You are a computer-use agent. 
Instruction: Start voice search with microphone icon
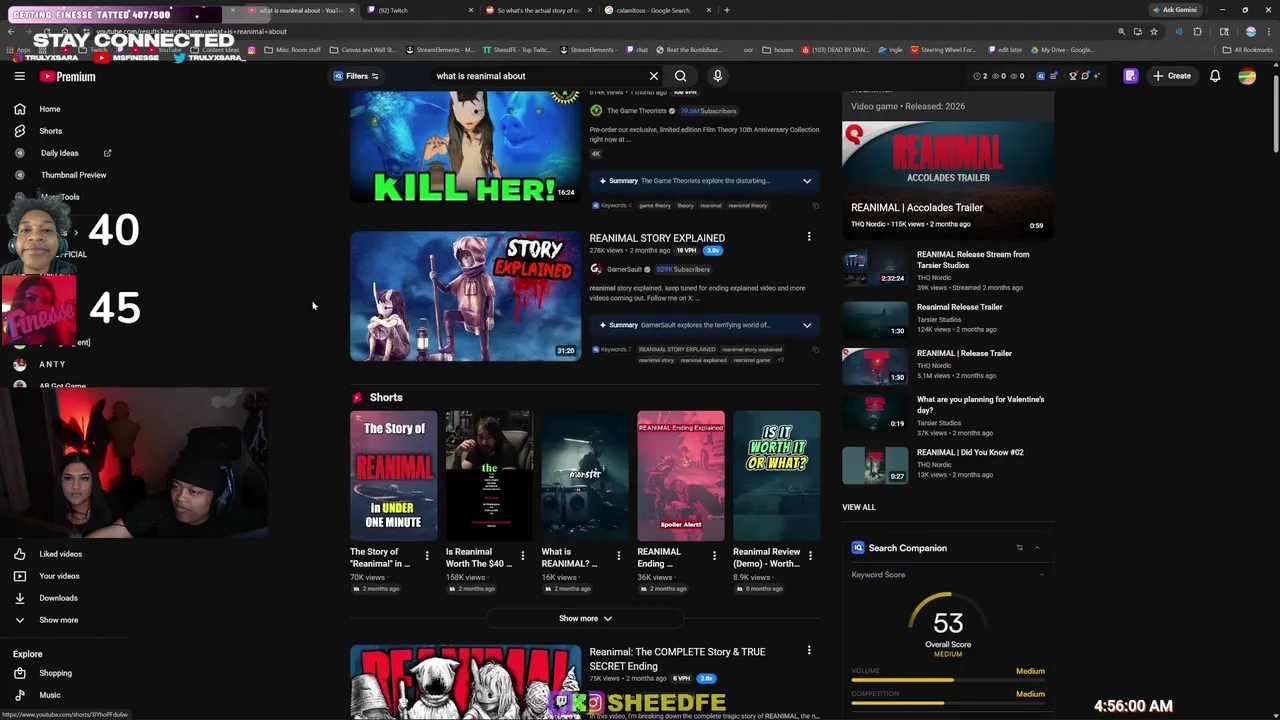click(717, 76)
